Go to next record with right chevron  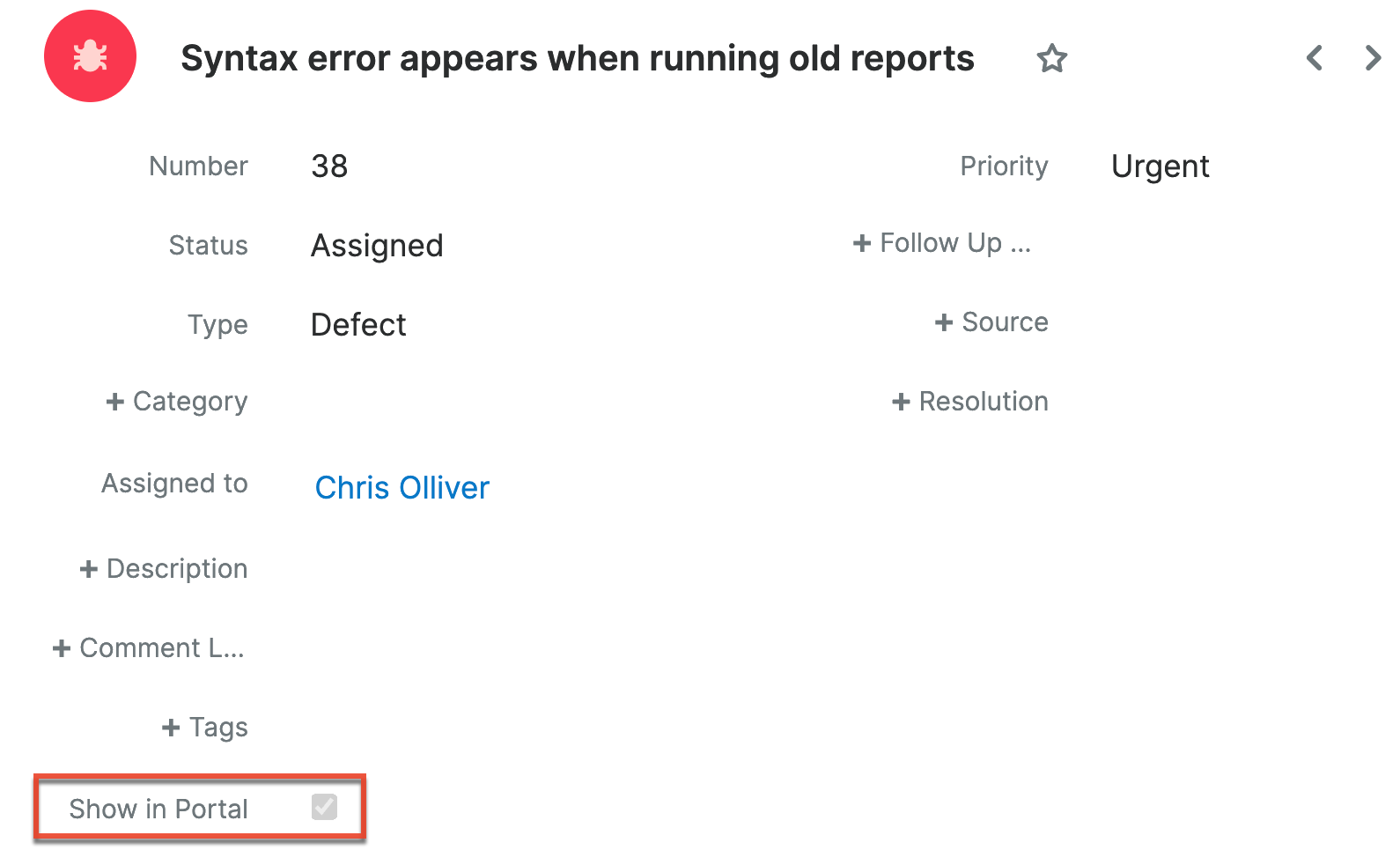point(1372,58)
